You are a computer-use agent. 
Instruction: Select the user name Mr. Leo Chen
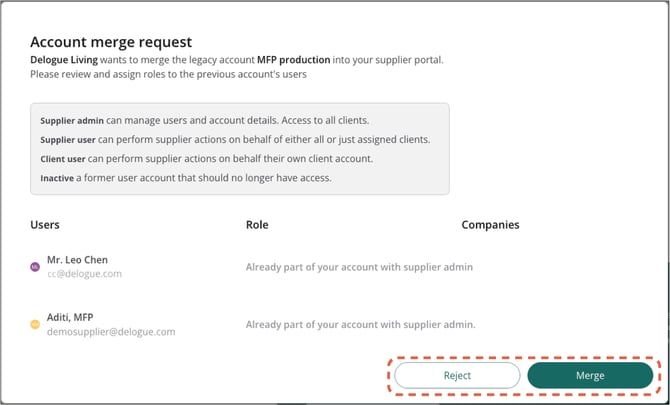[78, 260]
